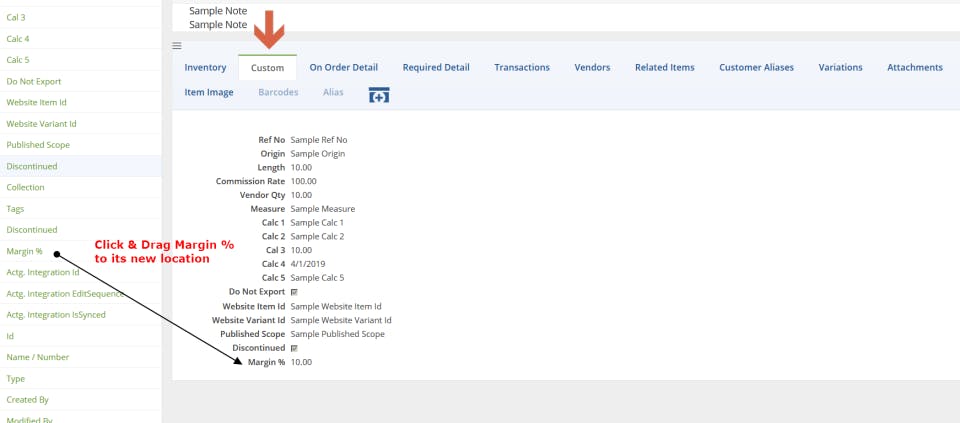
Task: Select the Variations tab
Action: 841,67
